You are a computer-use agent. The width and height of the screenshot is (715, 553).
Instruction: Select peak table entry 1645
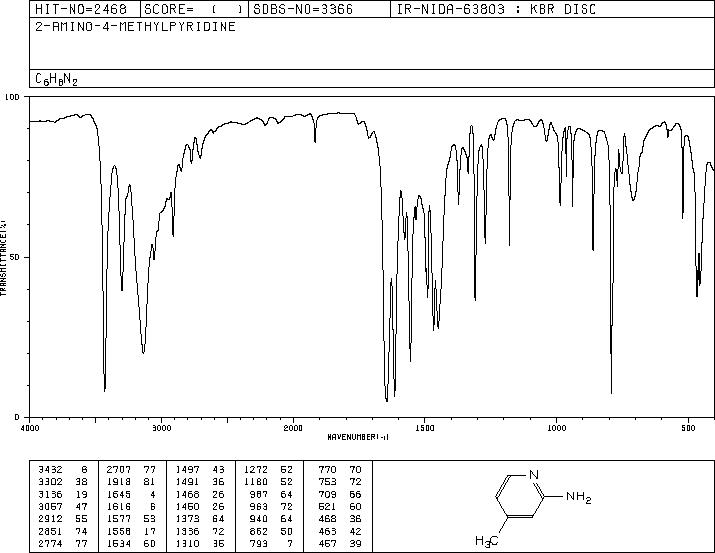(119, 494)
